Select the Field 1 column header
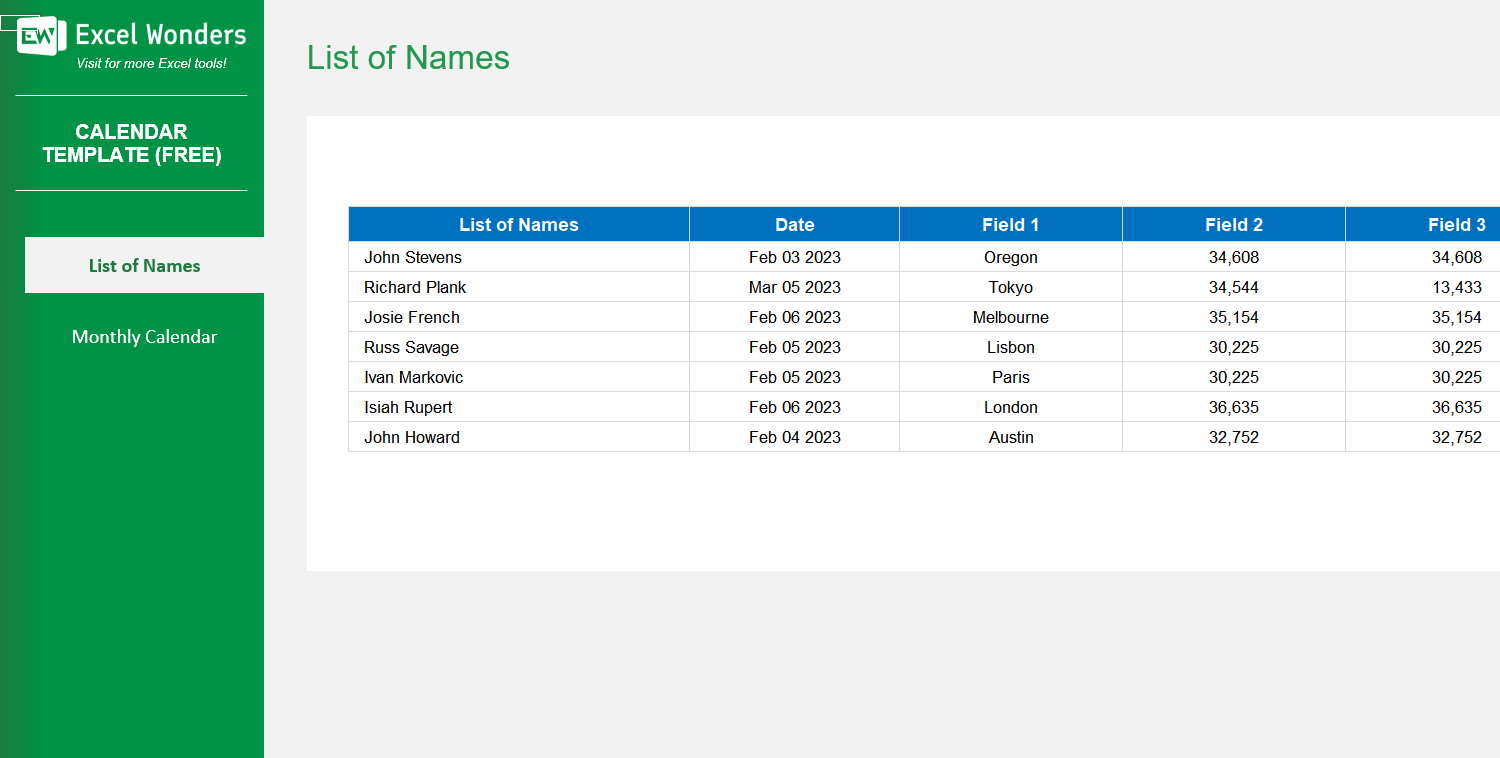 1010,224
